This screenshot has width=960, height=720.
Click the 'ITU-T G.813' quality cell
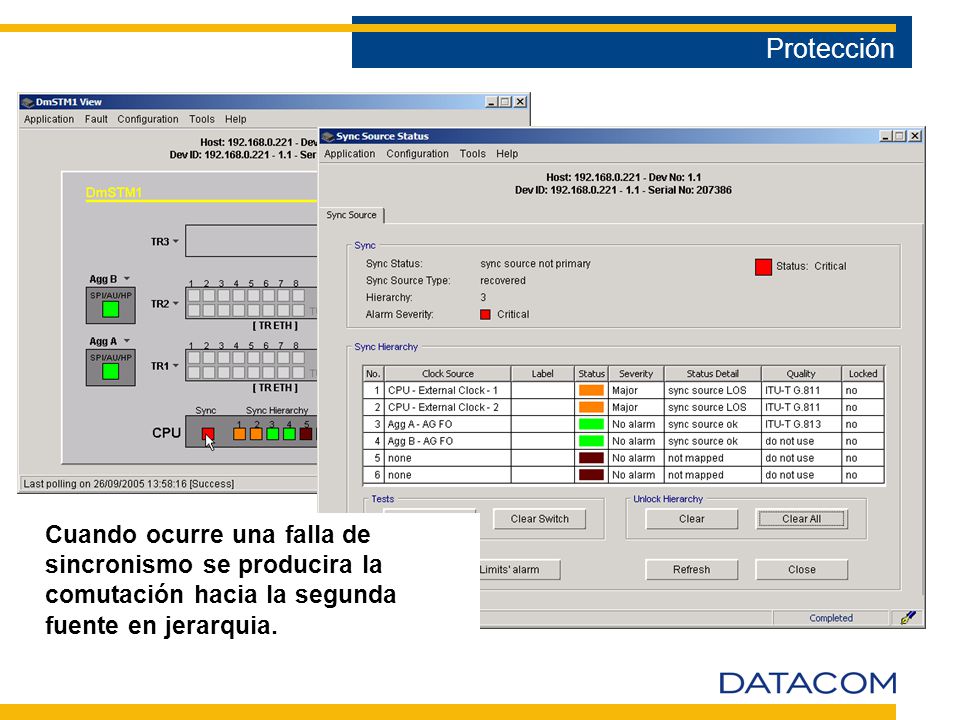(801, 424)
